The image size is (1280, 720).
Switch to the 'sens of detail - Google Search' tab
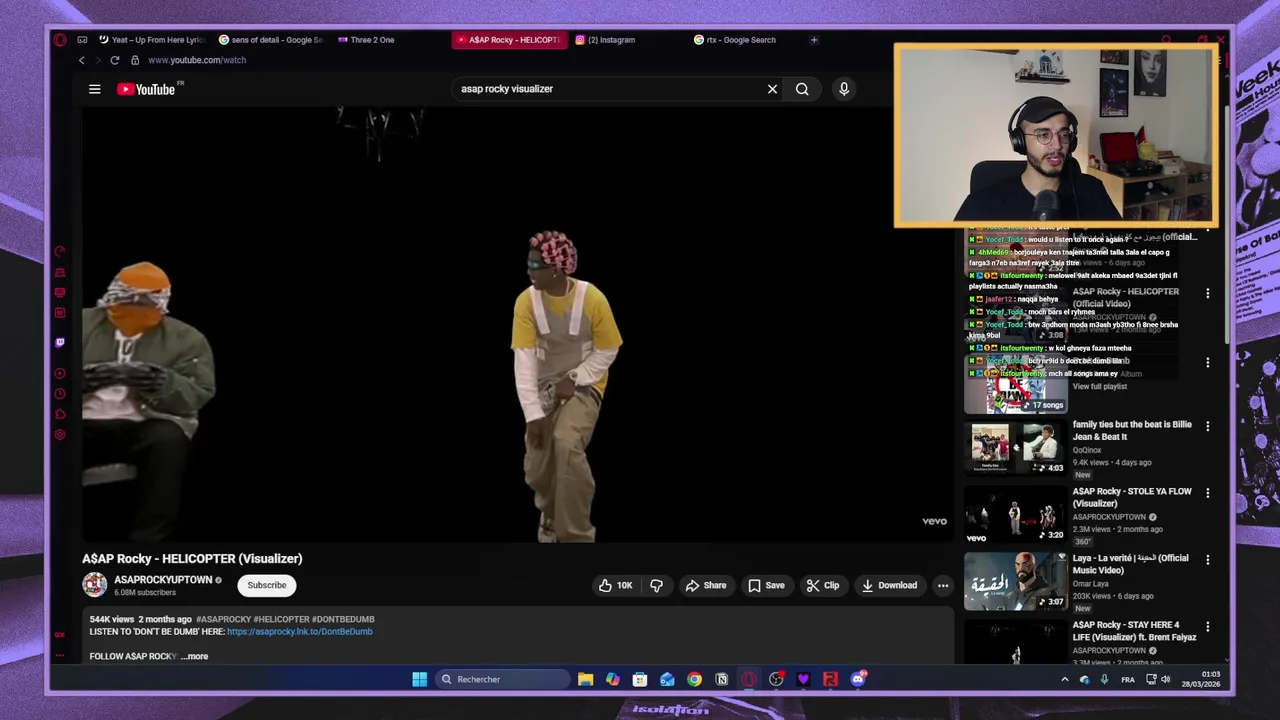(x=270, y=40)
